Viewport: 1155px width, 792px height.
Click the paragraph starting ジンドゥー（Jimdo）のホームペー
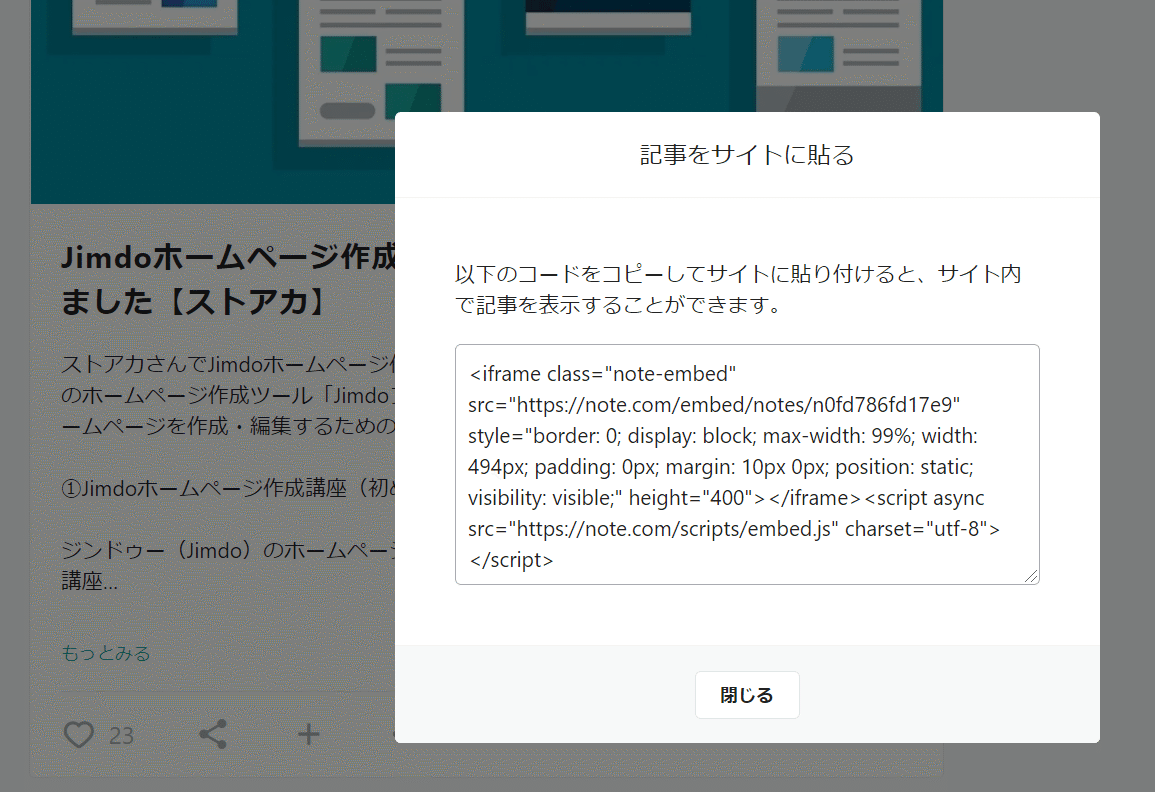click(228, 566)
